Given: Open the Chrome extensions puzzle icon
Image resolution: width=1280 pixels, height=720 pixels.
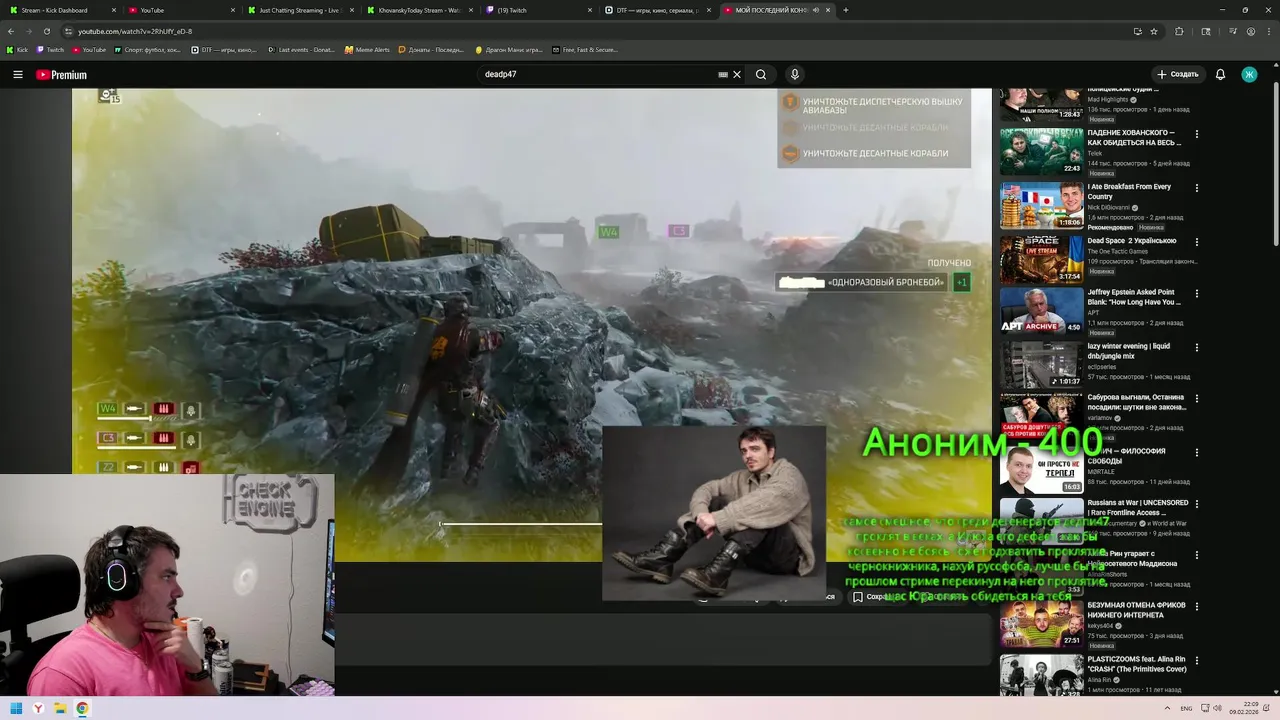Looking at the screenshot, I should tap(1179, 31).
